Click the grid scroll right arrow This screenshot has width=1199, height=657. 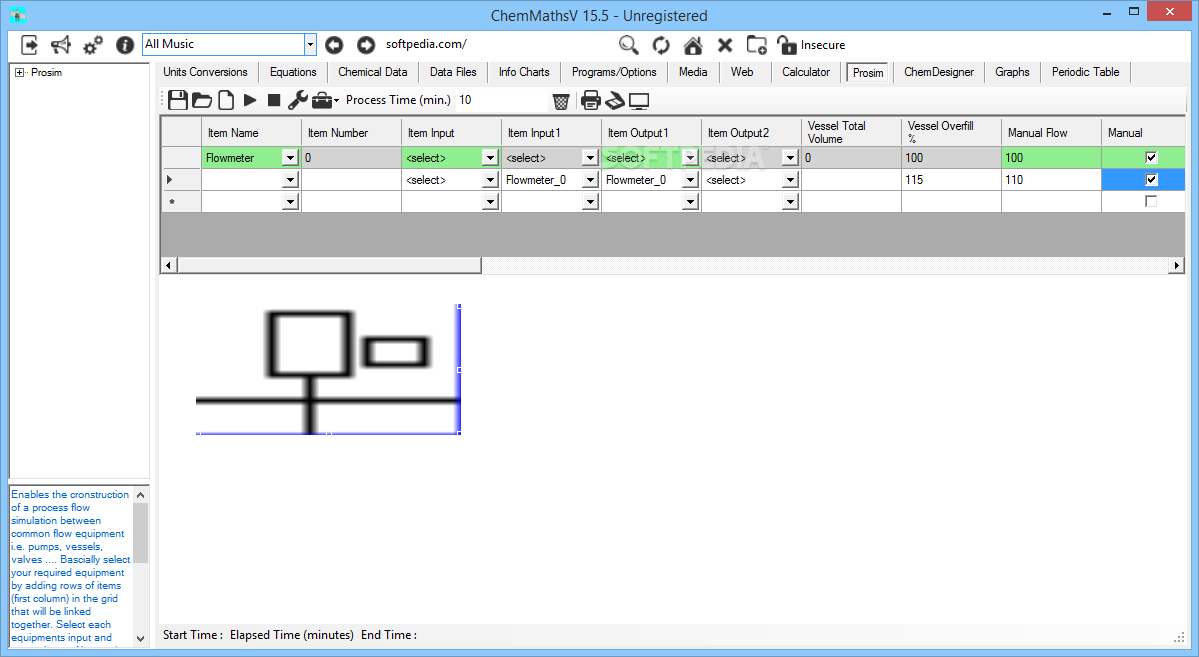tap(1177, 265)
